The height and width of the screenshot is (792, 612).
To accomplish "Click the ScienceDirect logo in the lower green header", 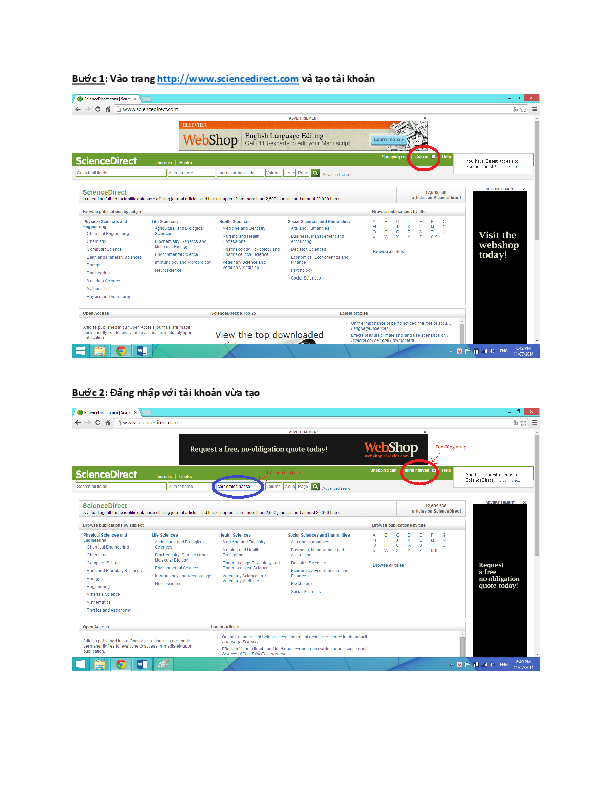I will (x=106, y=473).
